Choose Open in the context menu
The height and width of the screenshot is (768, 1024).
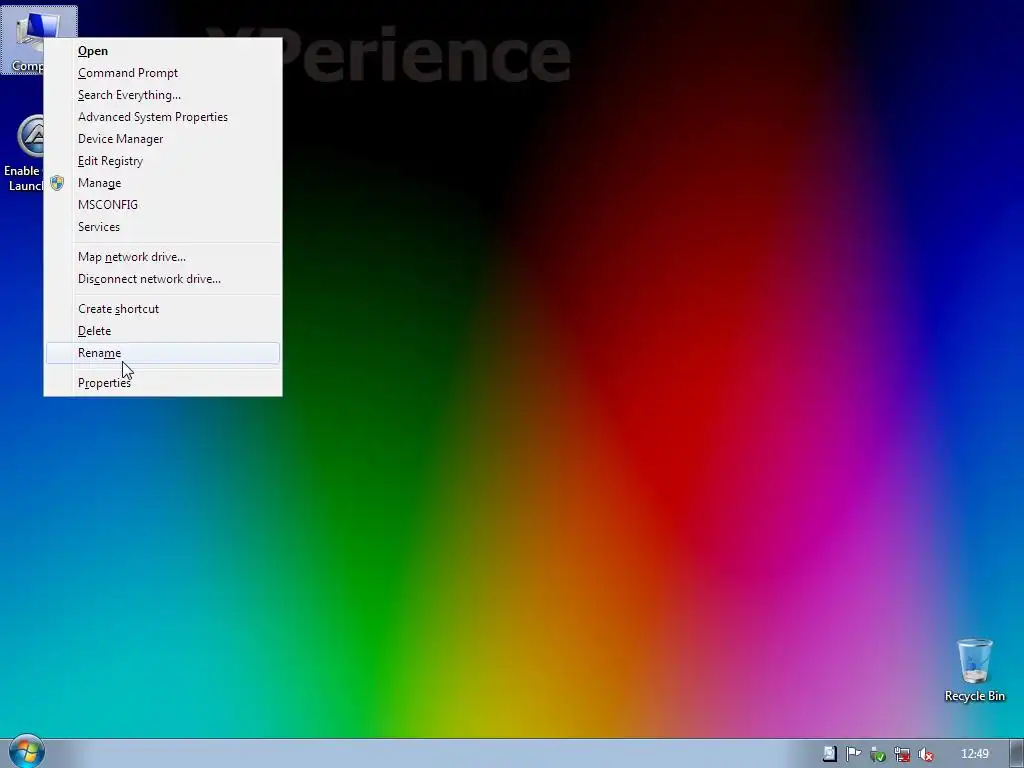click(163, 51)
